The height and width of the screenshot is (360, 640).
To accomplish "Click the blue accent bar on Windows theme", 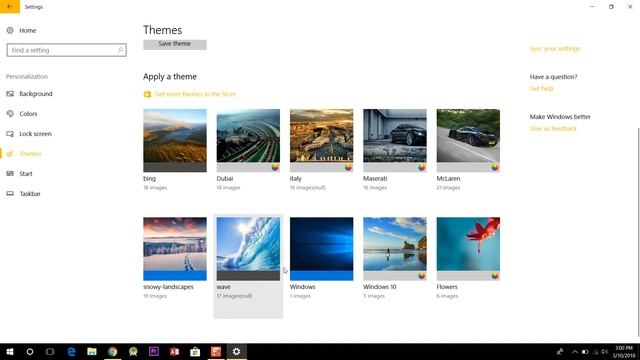I will (x=322, y=276).
